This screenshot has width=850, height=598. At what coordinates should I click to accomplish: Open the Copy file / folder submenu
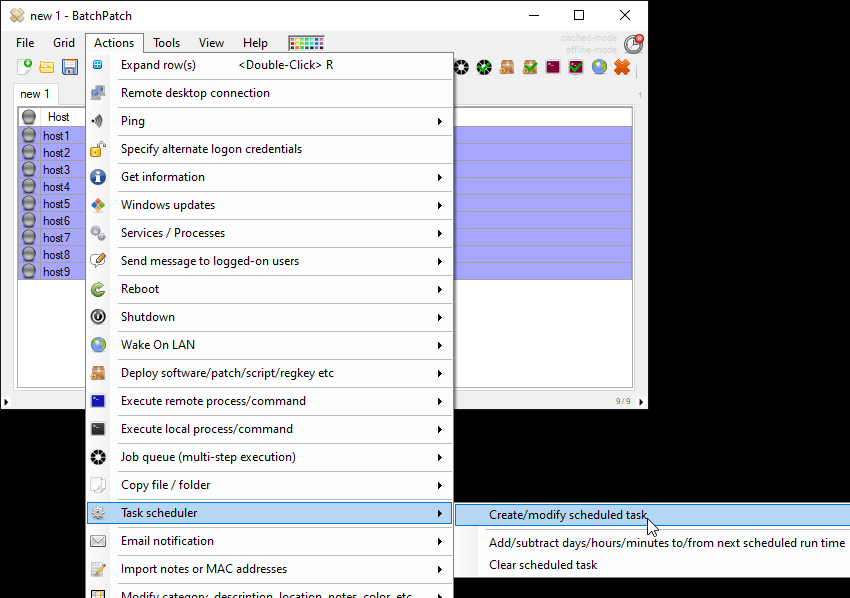[x=269, y=485]
